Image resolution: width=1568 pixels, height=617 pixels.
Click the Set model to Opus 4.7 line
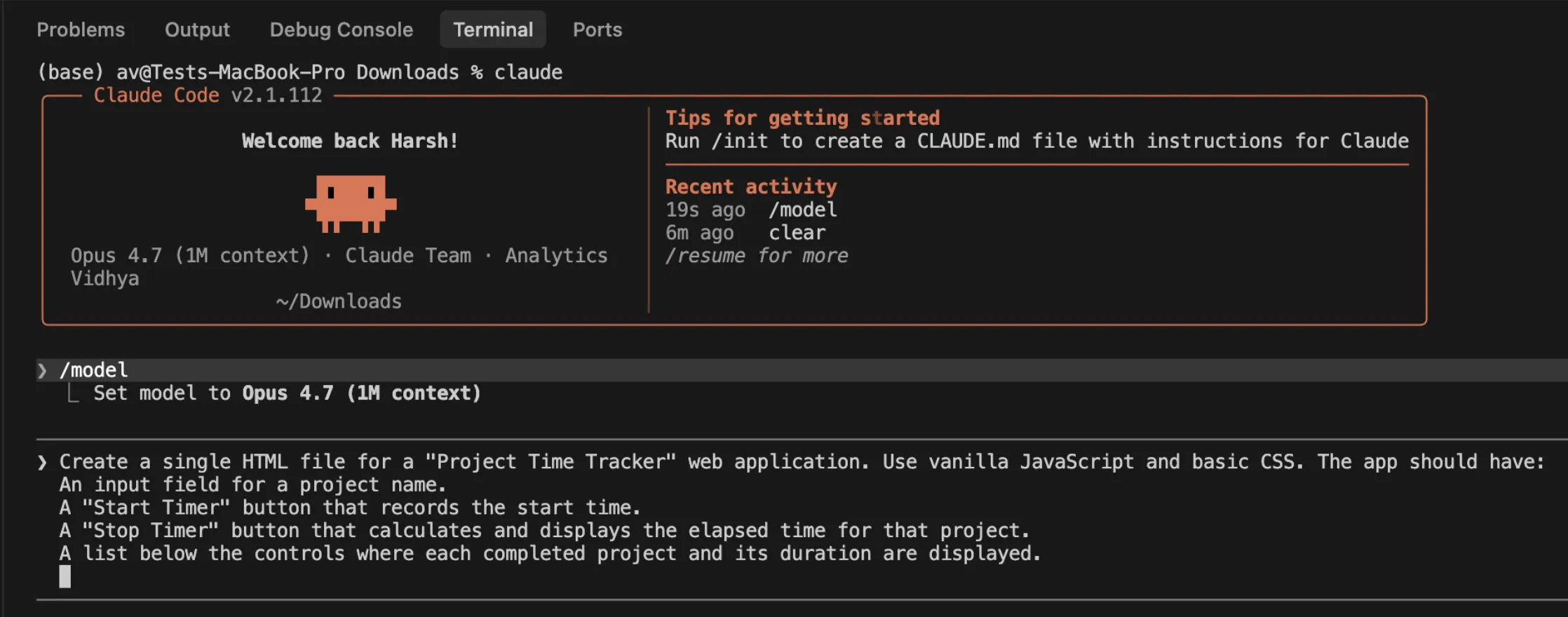(288, 393)
